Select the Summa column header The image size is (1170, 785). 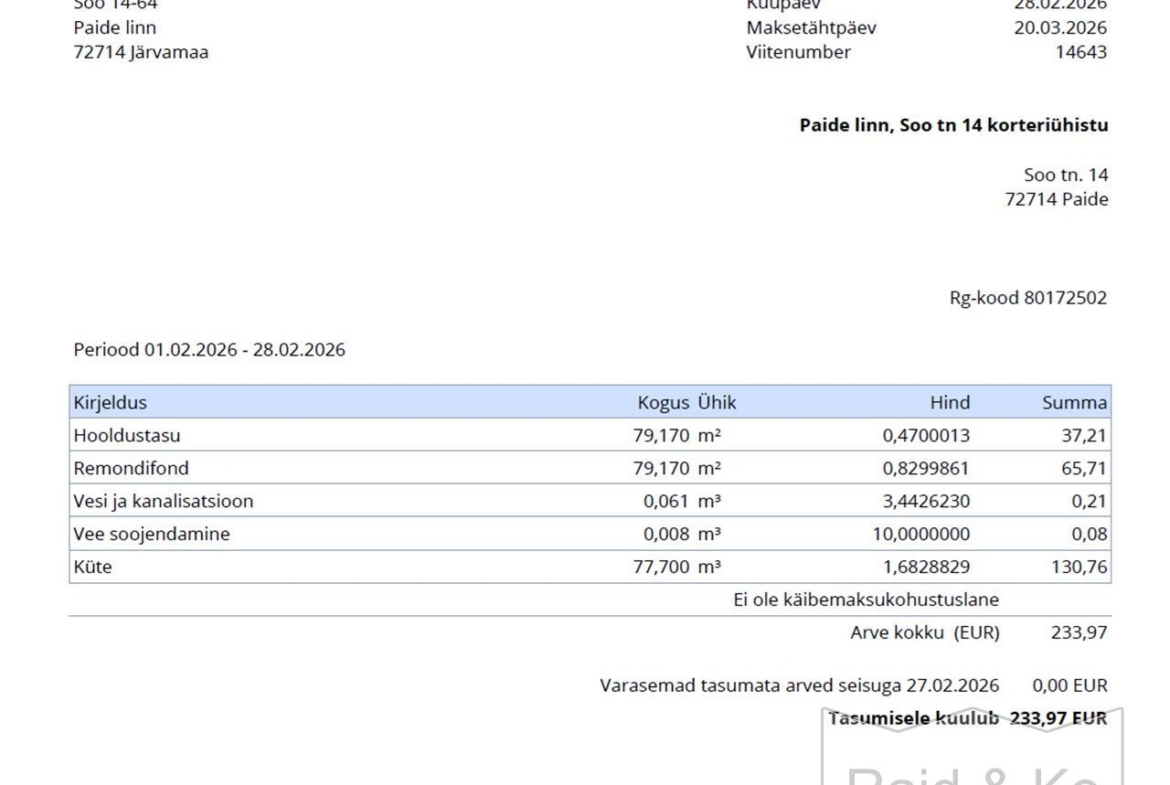pyautogui.click(x=1074, y=403)
